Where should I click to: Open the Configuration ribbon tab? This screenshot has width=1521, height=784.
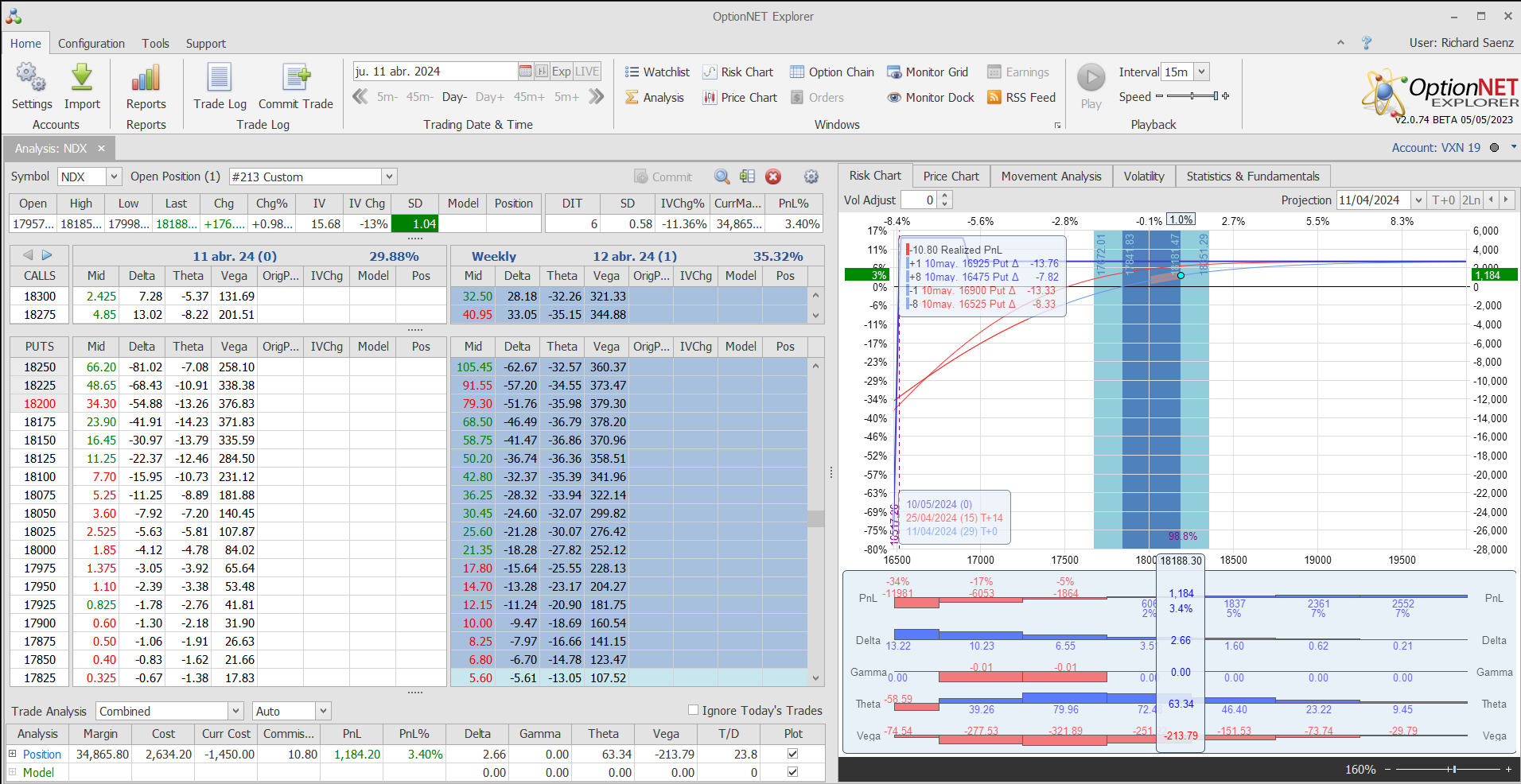tap(91, 44)
